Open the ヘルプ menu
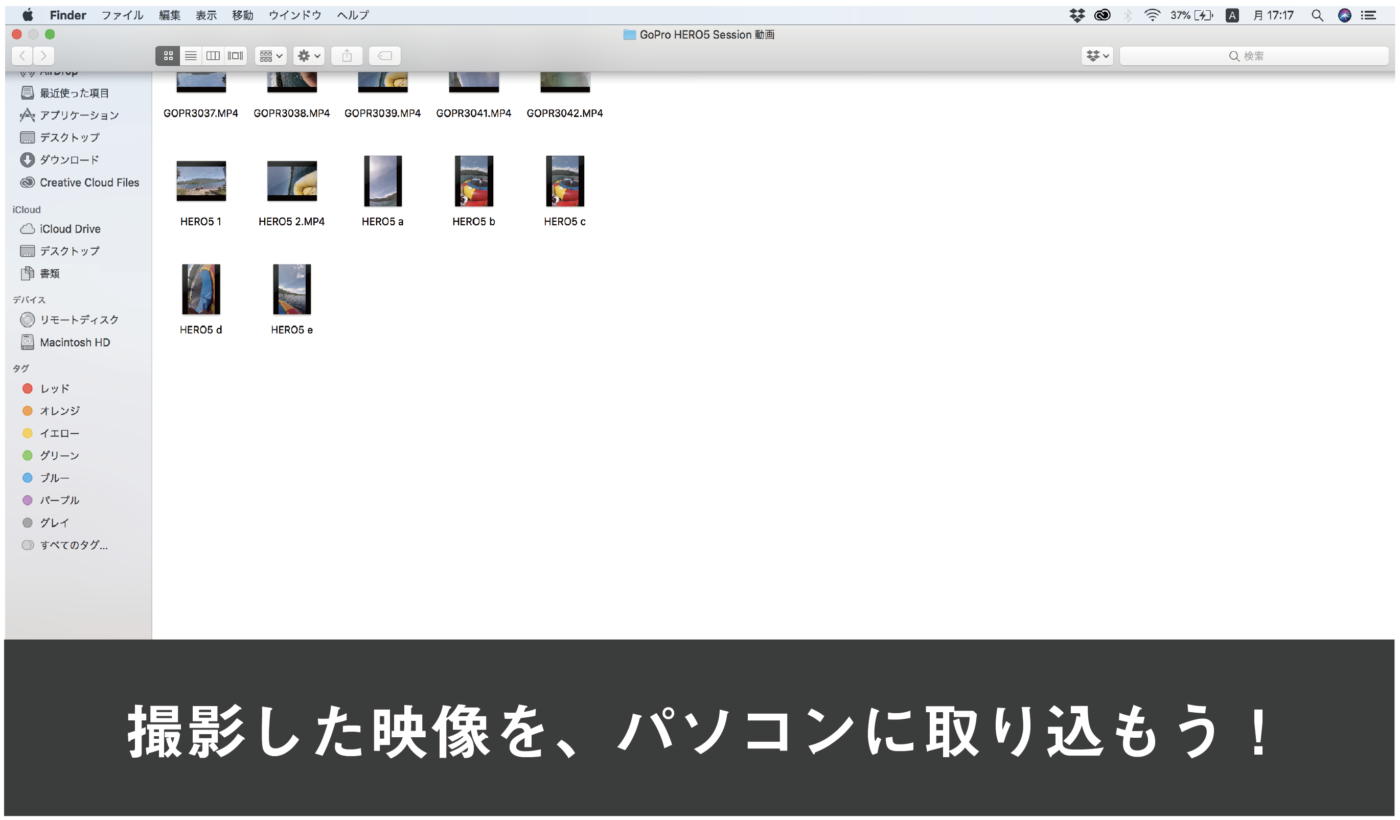This screenshot has height=820, width=1400. pos(353,15)
